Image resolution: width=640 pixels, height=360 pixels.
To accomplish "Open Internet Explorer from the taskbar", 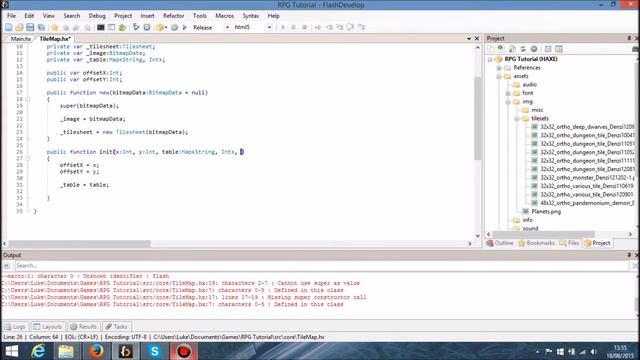I will (38, 351).
